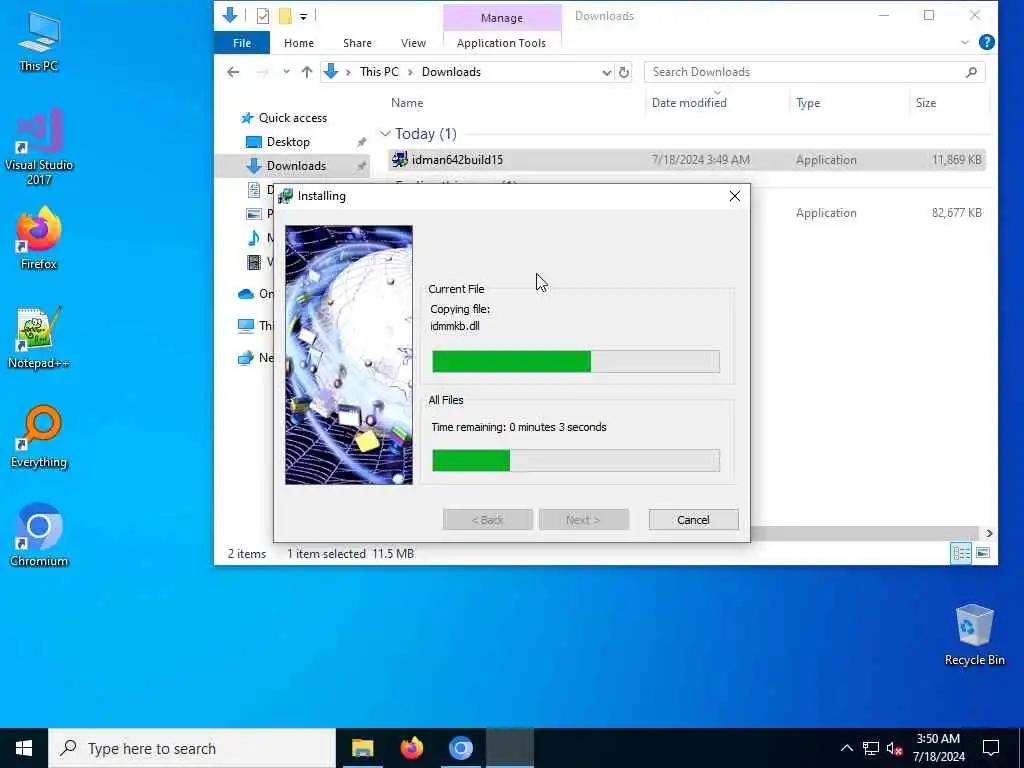Image resolution: width=1024 pixels, height=768 pixels.
Task: Sort by the Size column
Action: 925,103
